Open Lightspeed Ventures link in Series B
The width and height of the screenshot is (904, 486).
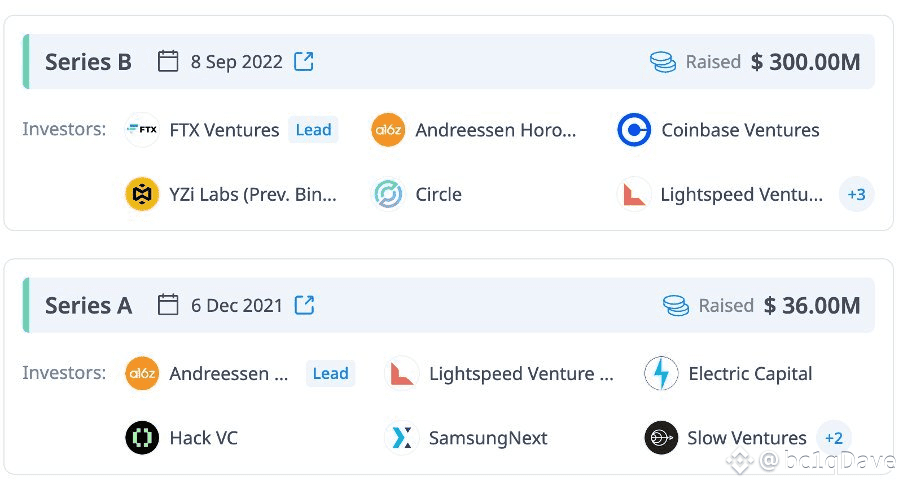(x=741, y=194)
